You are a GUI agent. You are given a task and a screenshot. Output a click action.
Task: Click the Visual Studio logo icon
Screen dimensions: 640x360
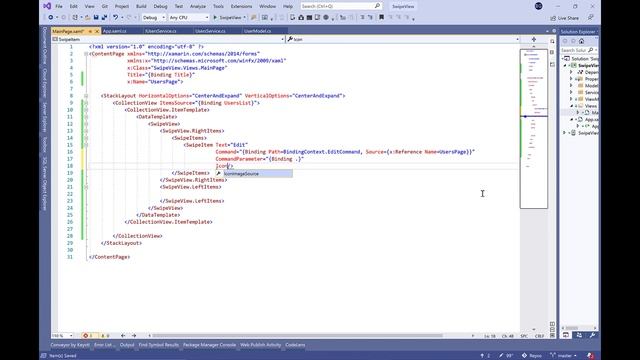pyautogui.click(x=47, y=6)
